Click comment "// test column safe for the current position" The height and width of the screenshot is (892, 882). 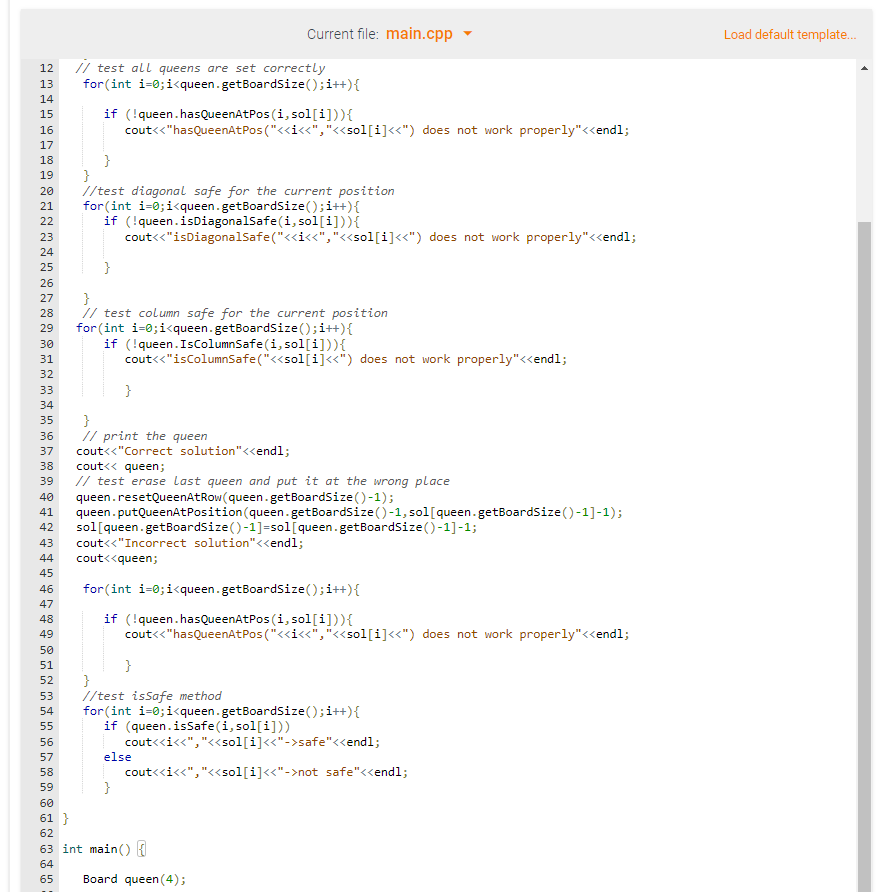coord(235,313)
